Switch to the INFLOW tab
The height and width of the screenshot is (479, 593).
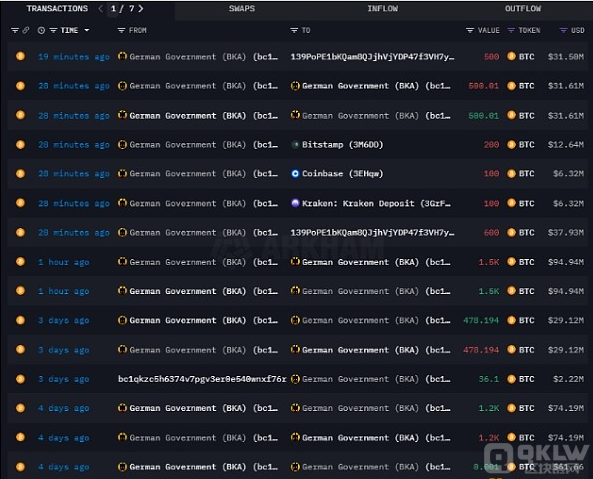(x=382, y=8)
